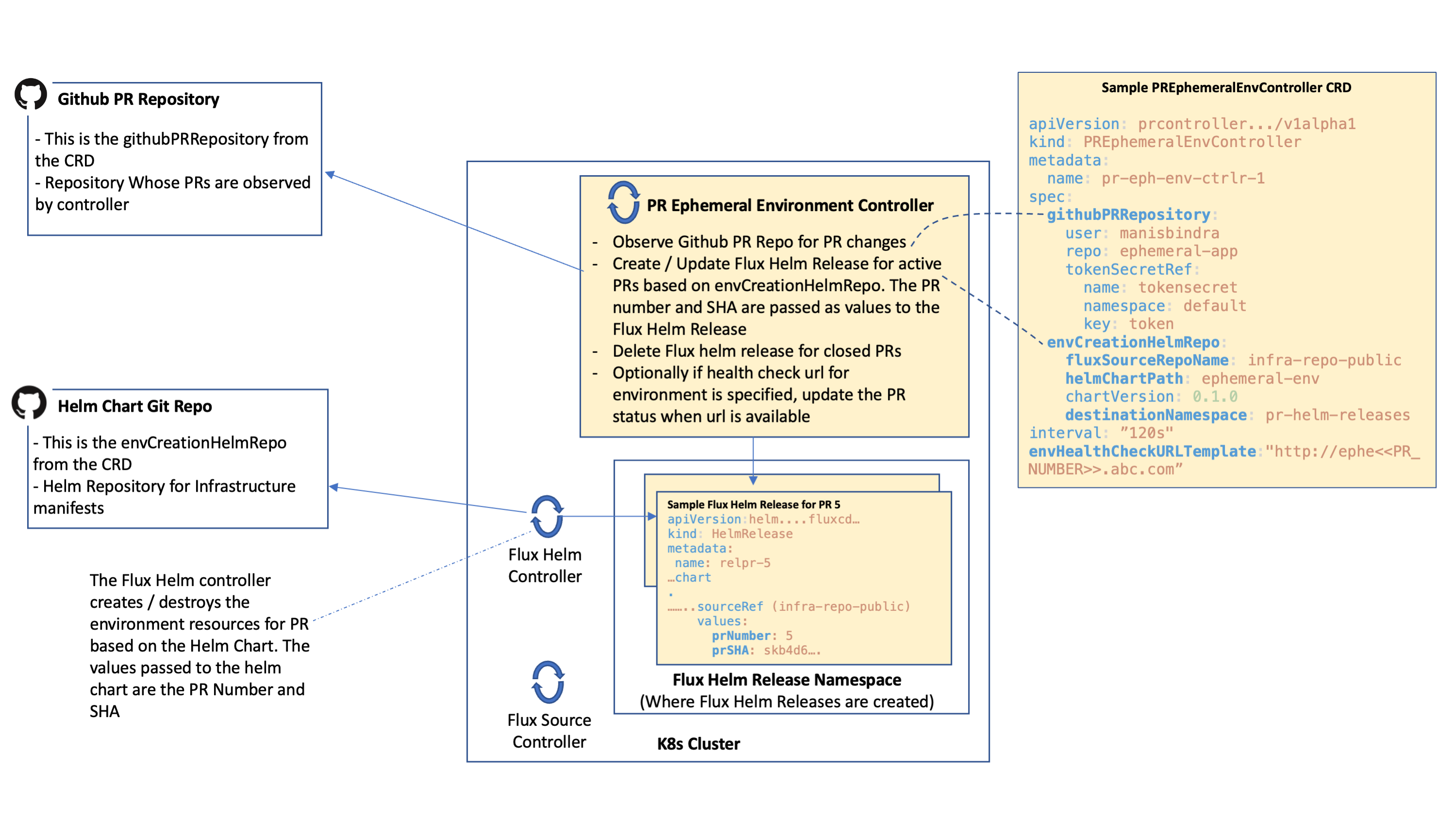Click the down arrowhead above Sample Flux Helm Release
This screenshot has height=819, width=1456.
[753, 480]
